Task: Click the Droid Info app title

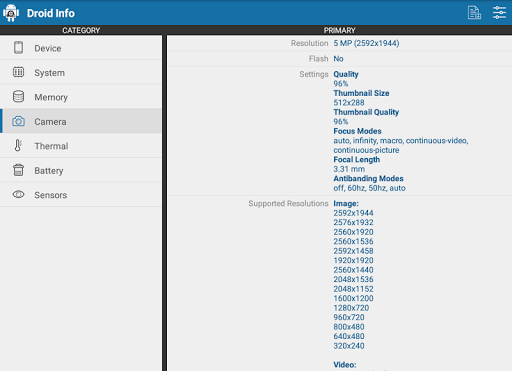Action: 51,13
